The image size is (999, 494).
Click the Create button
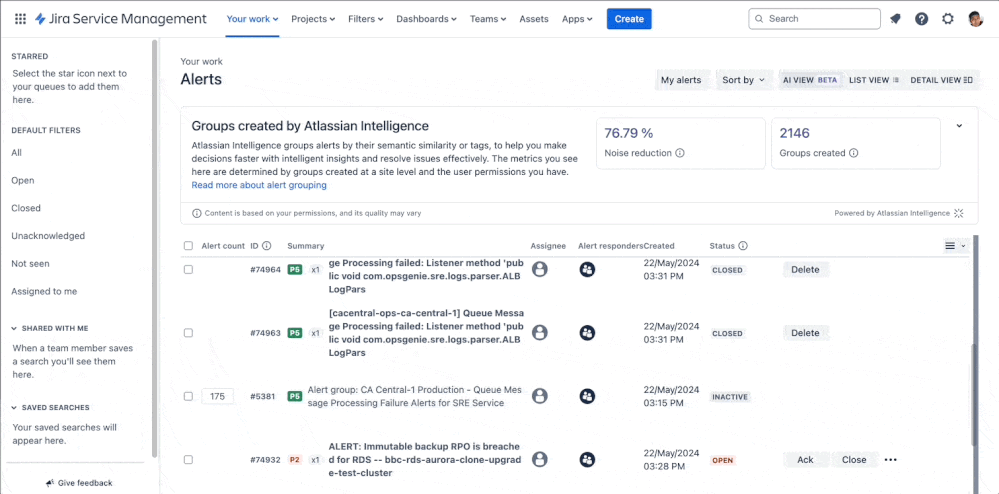tap(629, 19)
